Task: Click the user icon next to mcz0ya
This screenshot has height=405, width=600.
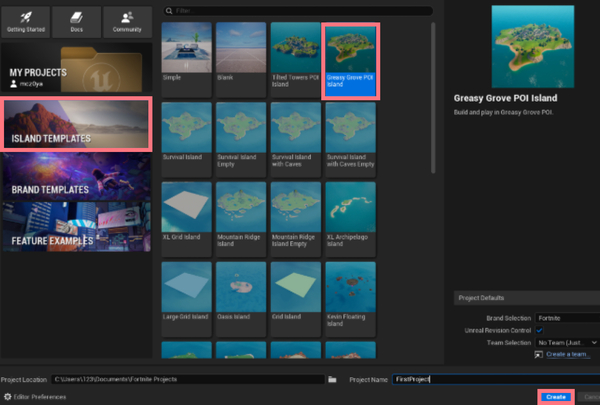Action: 13,84
